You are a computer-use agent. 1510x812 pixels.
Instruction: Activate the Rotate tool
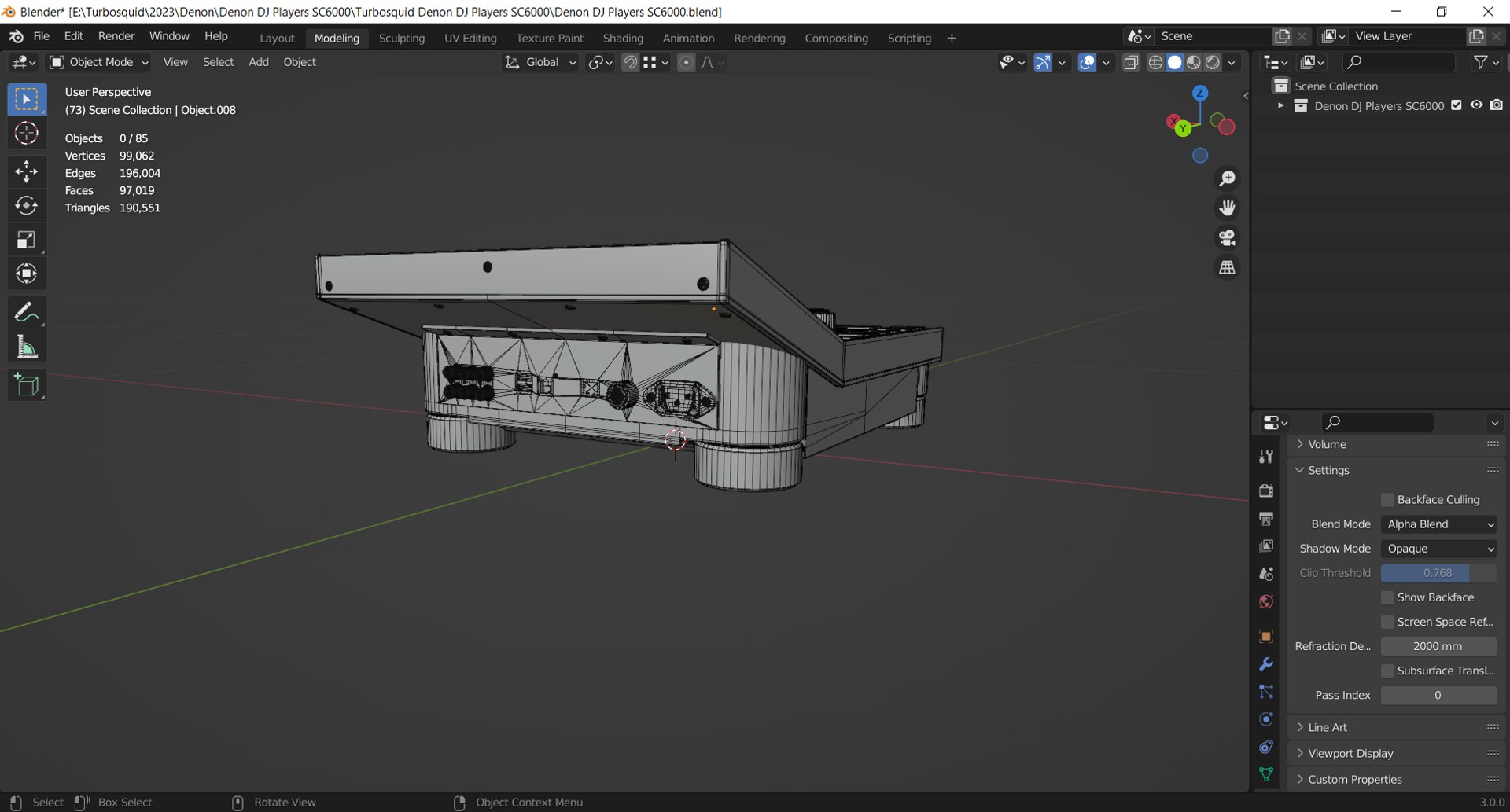coord(26,205)
